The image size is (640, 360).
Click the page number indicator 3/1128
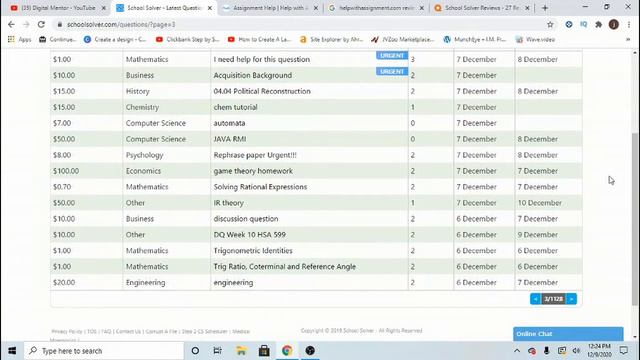(553, 299)
